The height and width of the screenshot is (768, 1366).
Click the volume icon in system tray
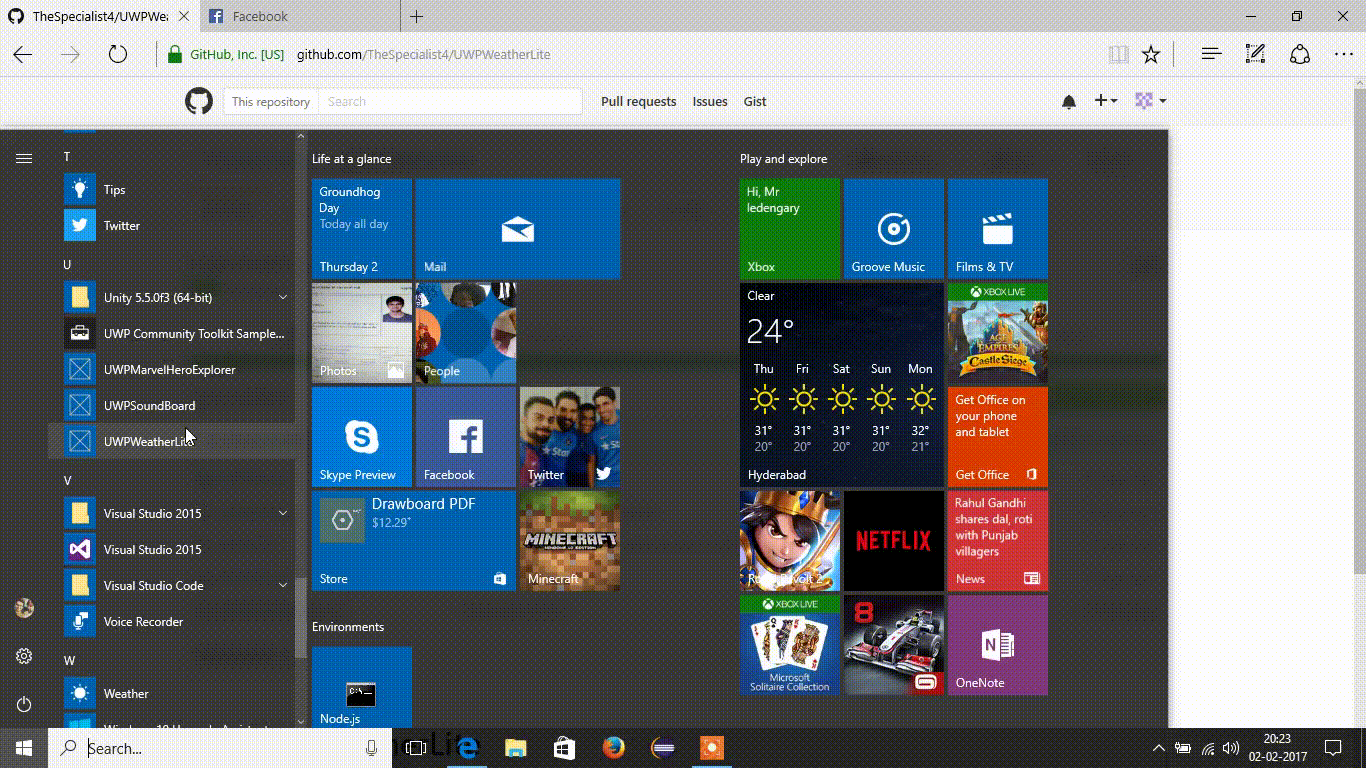(1230, 748)
